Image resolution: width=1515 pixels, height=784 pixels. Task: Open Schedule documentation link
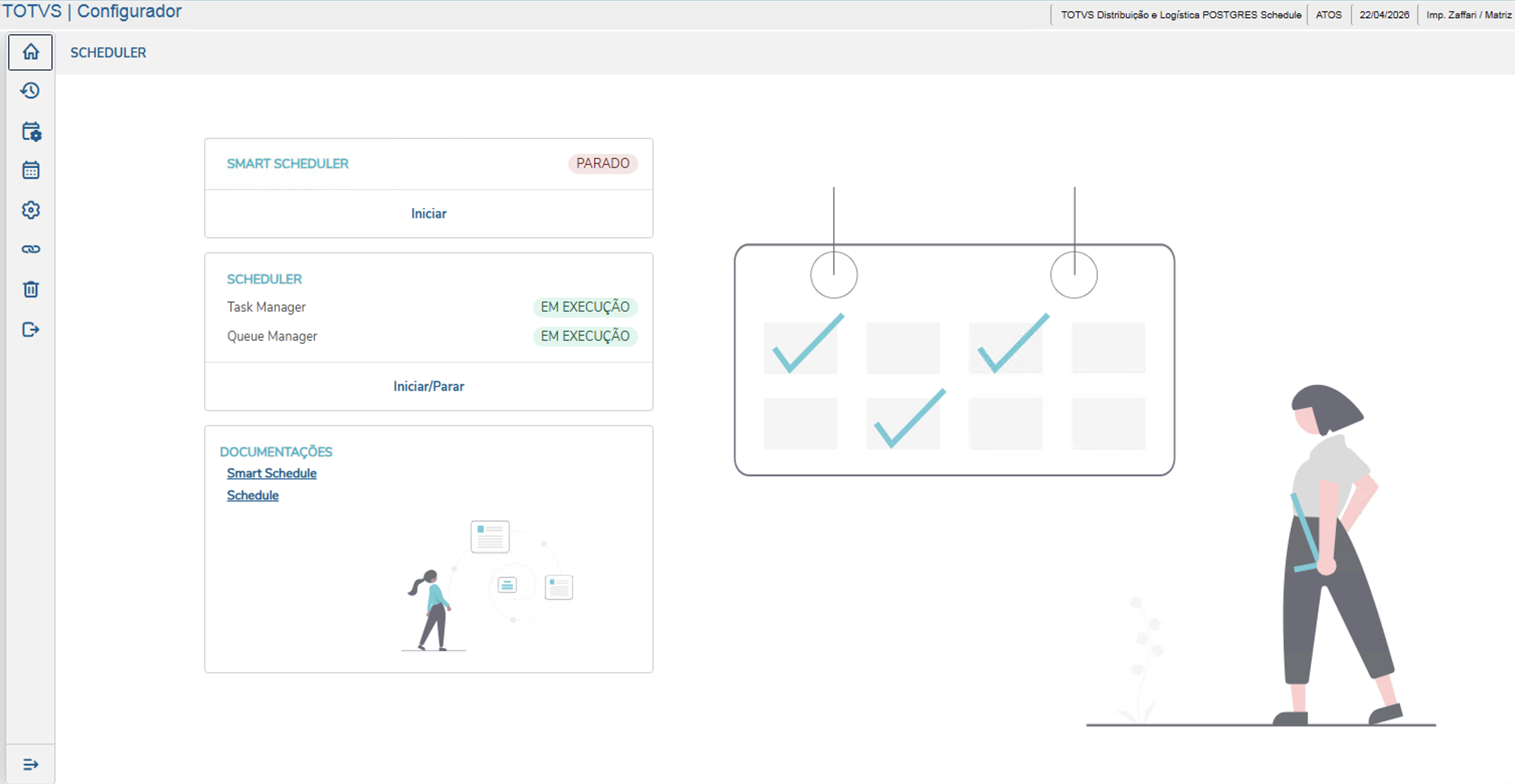click(252, 495)
